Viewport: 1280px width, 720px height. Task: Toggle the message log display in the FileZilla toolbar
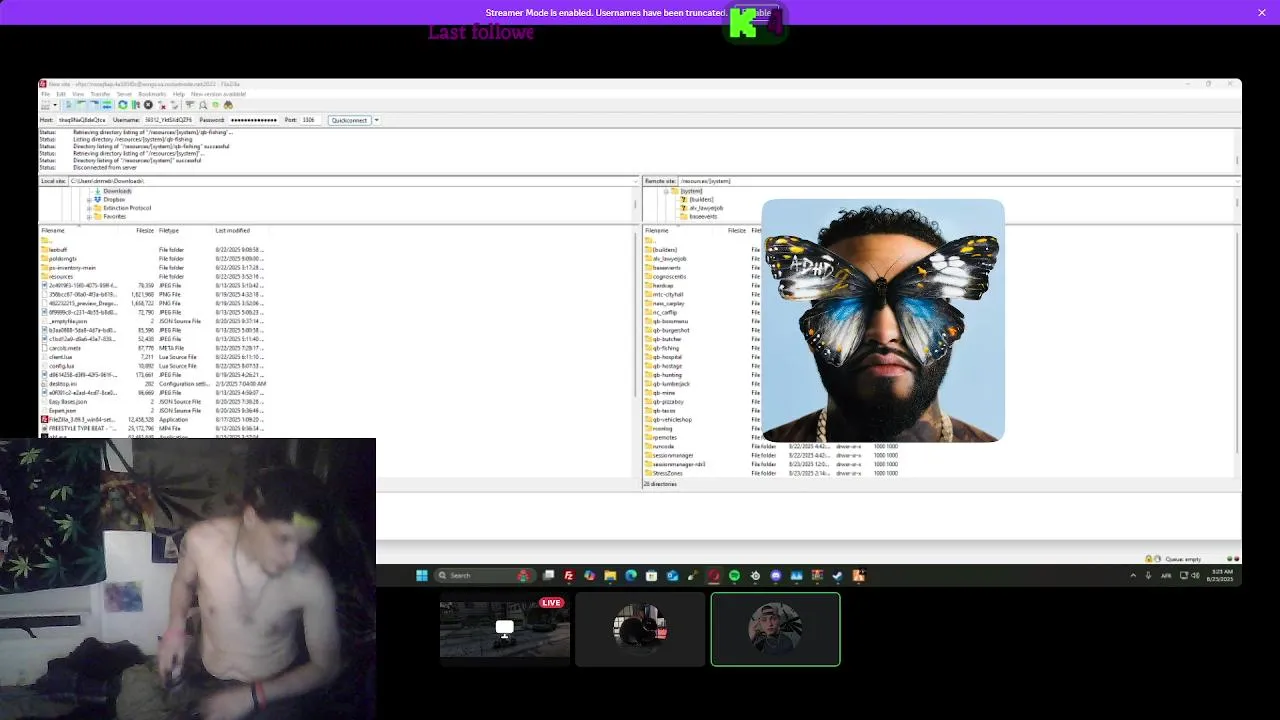[69, 105]
